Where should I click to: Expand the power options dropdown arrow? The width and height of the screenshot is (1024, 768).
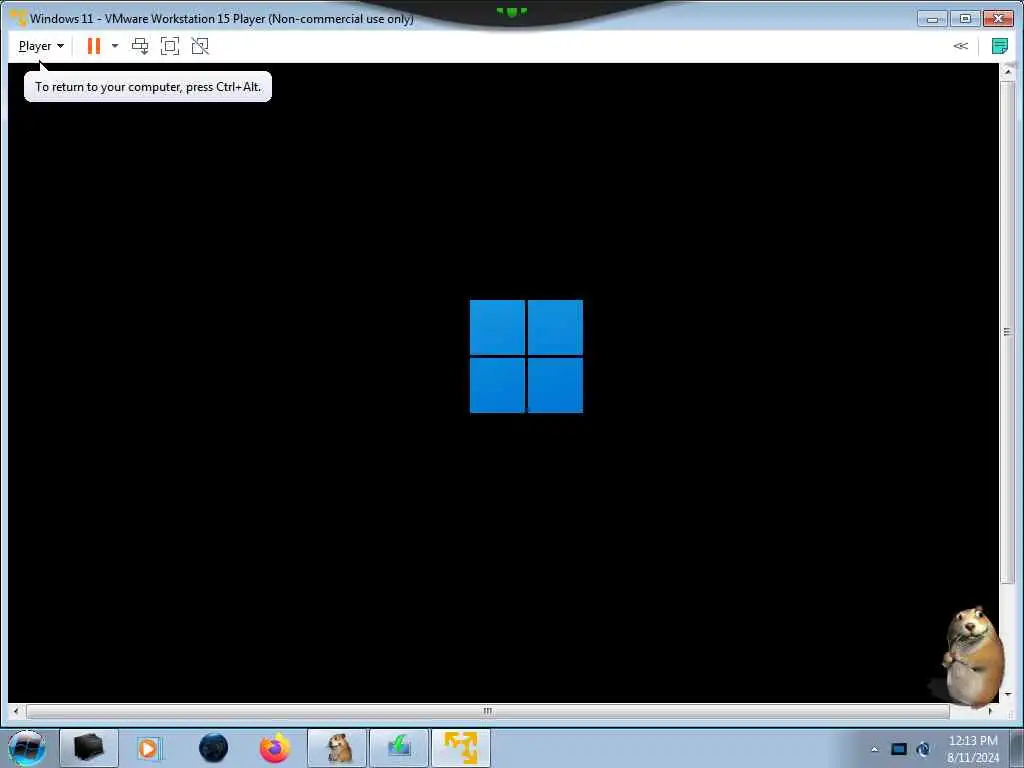tap(115, 46)
